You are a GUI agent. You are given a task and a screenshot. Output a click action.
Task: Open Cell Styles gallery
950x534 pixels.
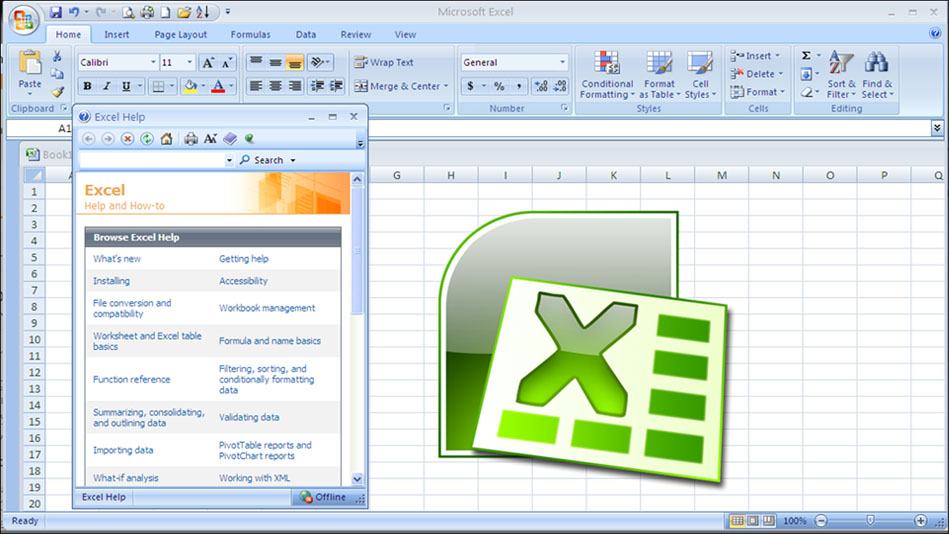tap(700, 75)
